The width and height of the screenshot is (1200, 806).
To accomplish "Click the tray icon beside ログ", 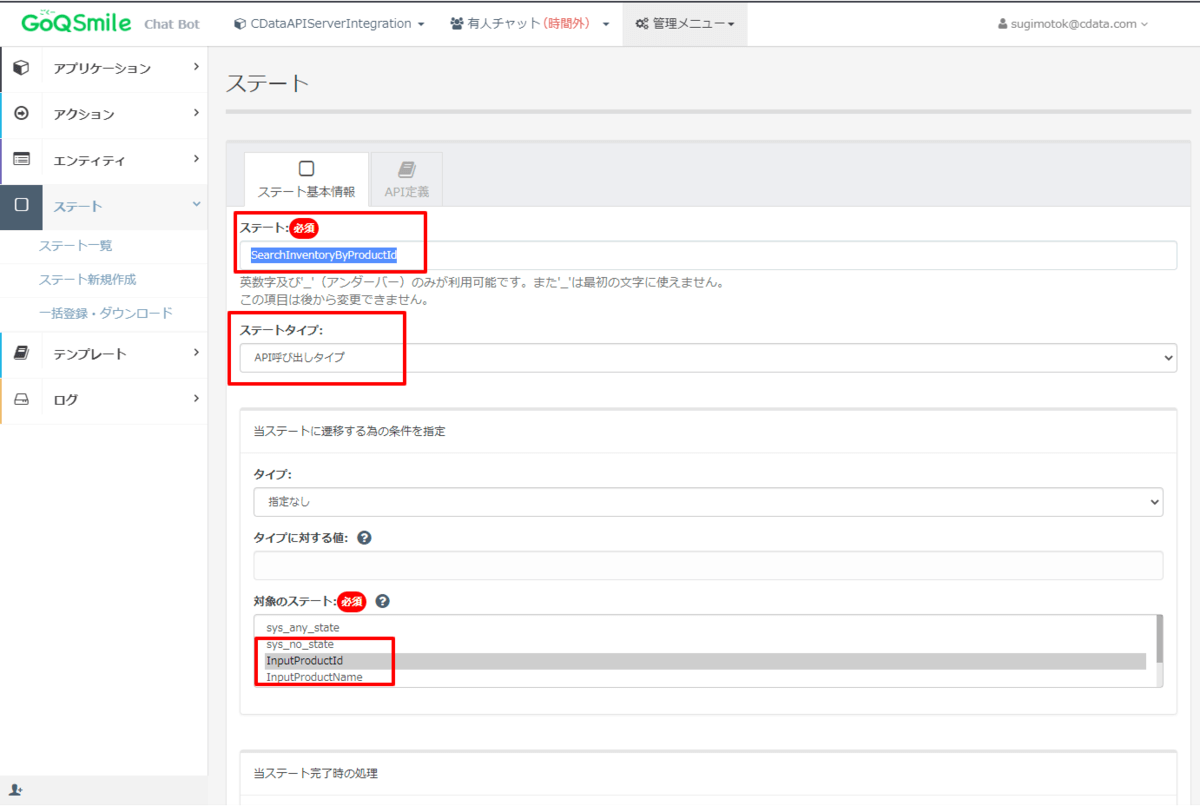I will (21, 399).
